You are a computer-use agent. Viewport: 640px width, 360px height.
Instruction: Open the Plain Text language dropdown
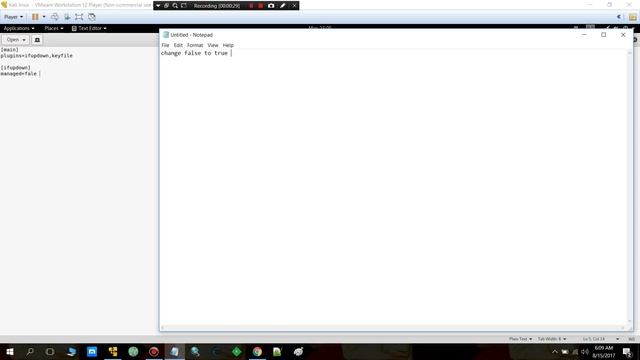[x=520, y=339]
